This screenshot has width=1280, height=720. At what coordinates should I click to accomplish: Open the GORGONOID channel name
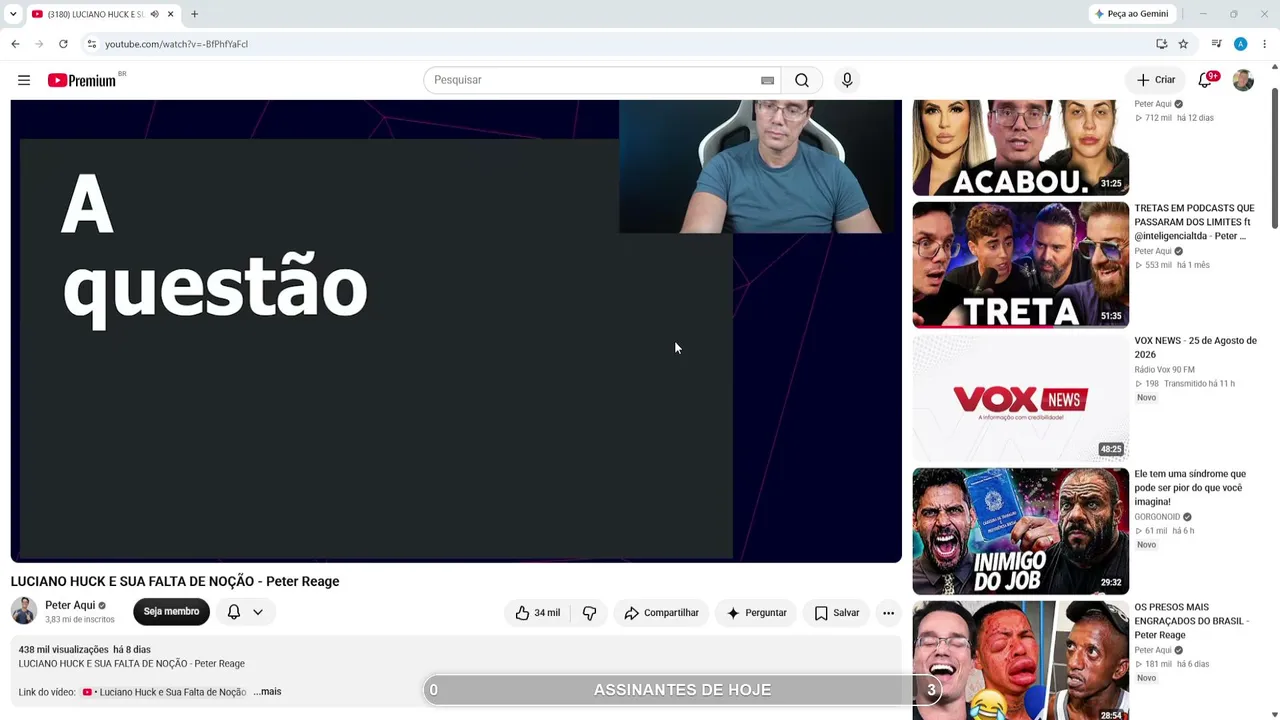pyautogui.click(x=1157, y=517)
